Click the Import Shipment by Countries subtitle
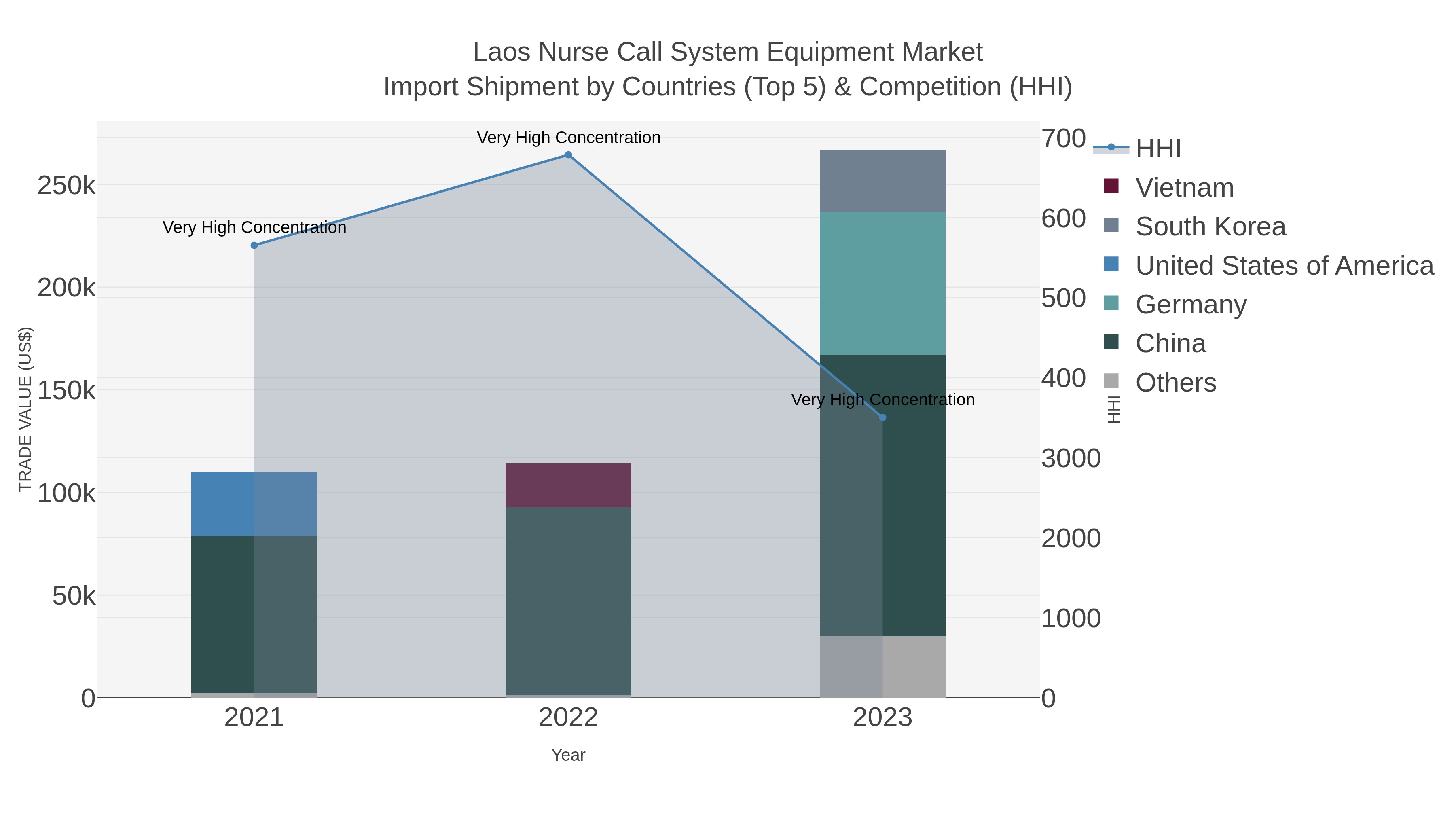The height and width of the screenshot is (819, 1456). [728, 87]
